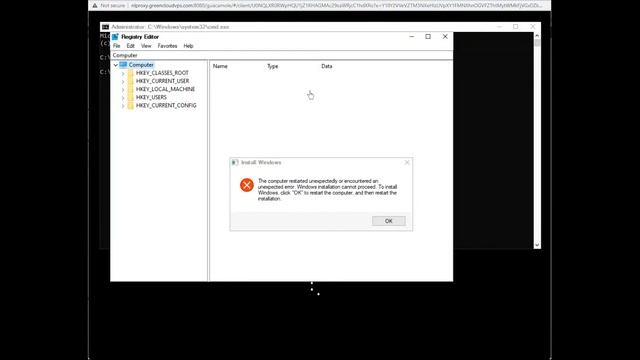Click the HKEY_CLASSES_ROOT folder icon
The height and width of the screenshot is (360, 640).
click(x=131, y=73)
